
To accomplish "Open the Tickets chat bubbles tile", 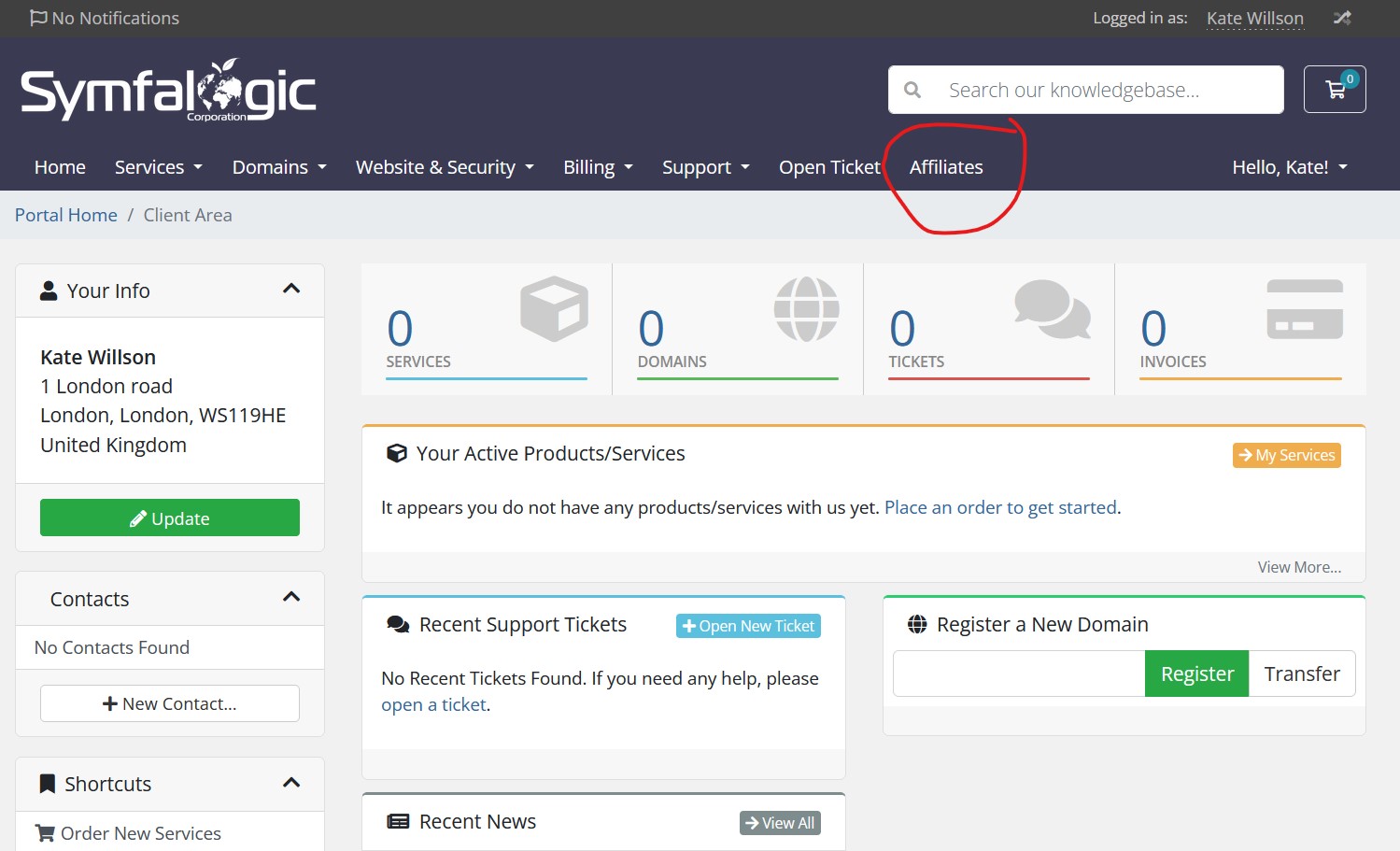I will point(988,328).
